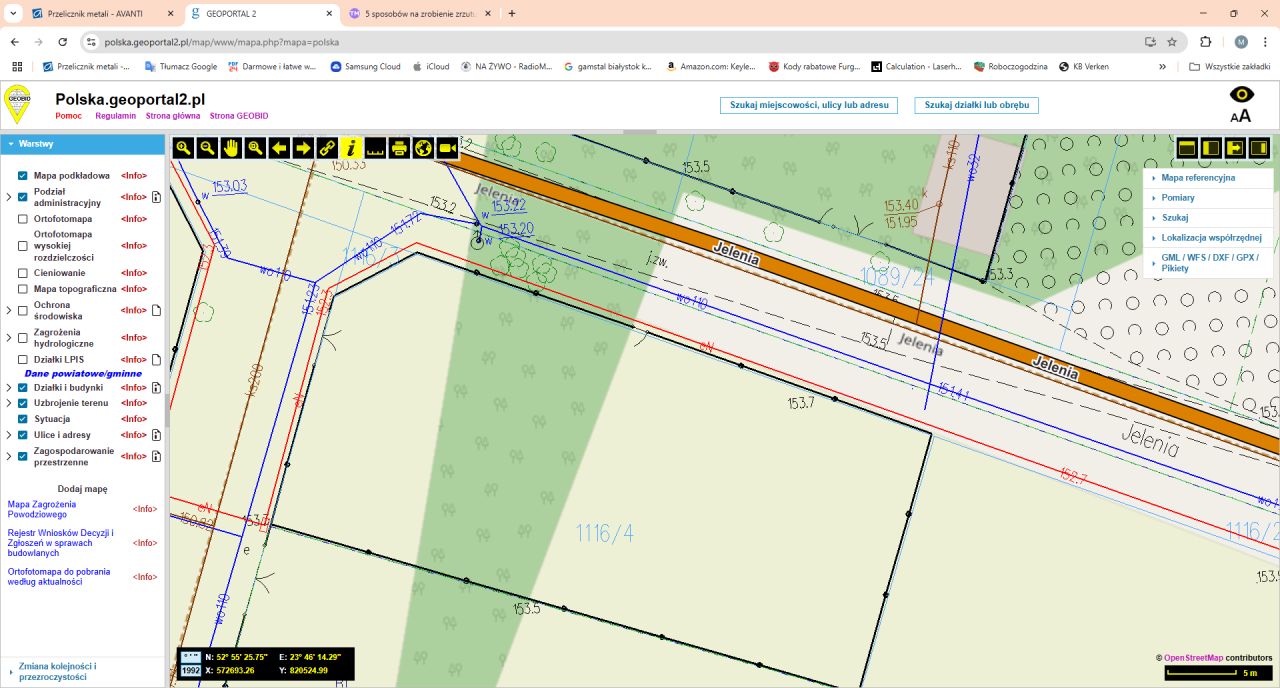This screenshot has height=688, width=1280.
Task: Click the left-panel layout icon
Action: click(1211, 148)
